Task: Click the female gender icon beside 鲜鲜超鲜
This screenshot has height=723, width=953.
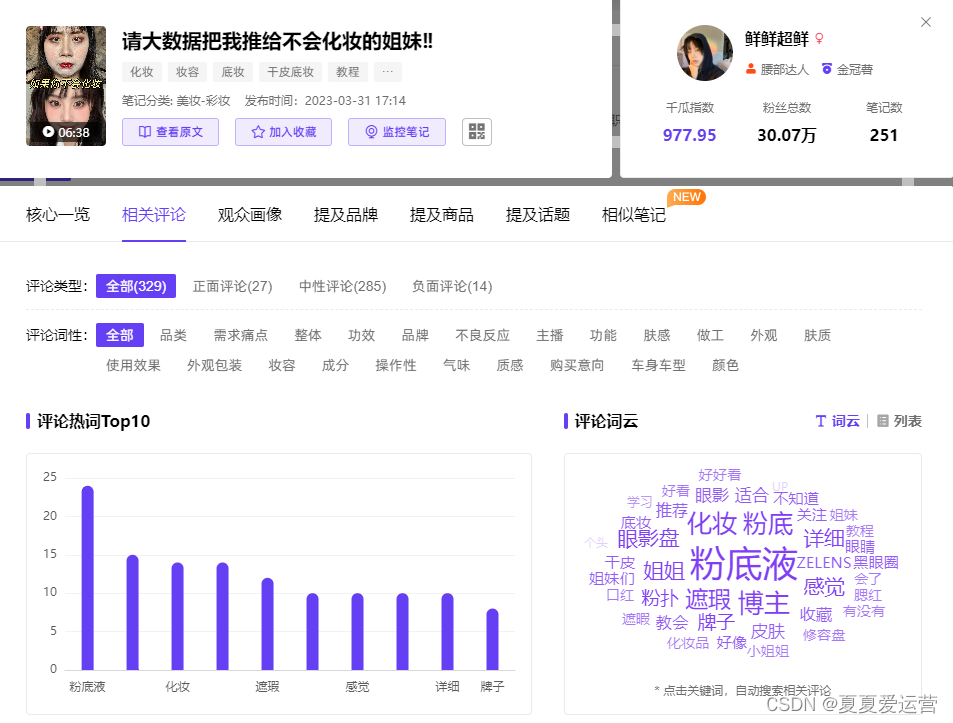Action: 819,39
